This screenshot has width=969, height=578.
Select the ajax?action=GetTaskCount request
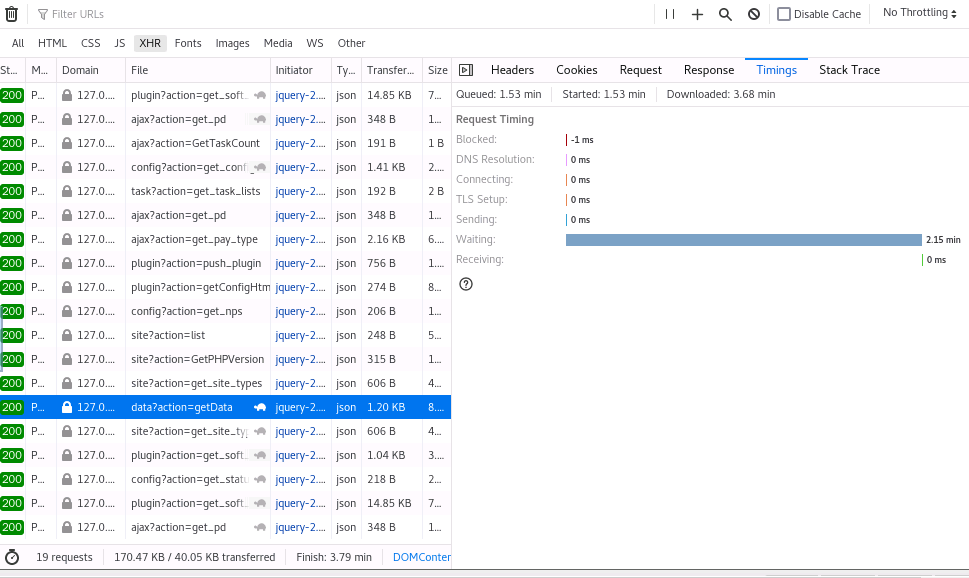click(x=226, y=143)
